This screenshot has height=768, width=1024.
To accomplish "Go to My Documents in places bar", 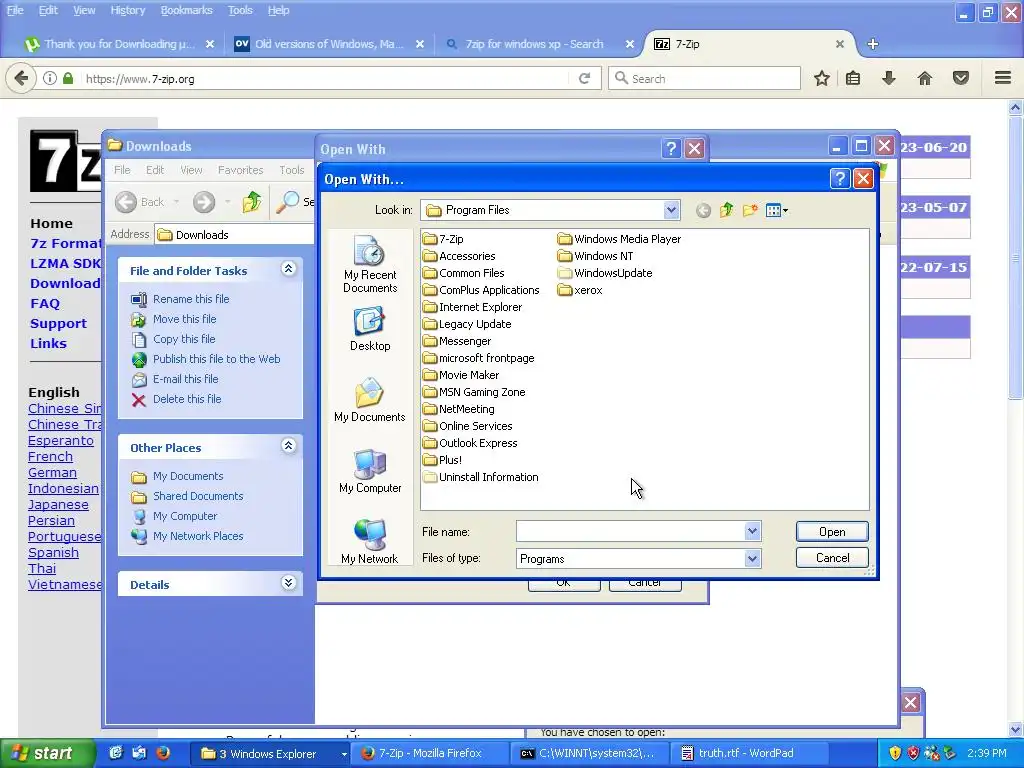I will coord(370,400).
